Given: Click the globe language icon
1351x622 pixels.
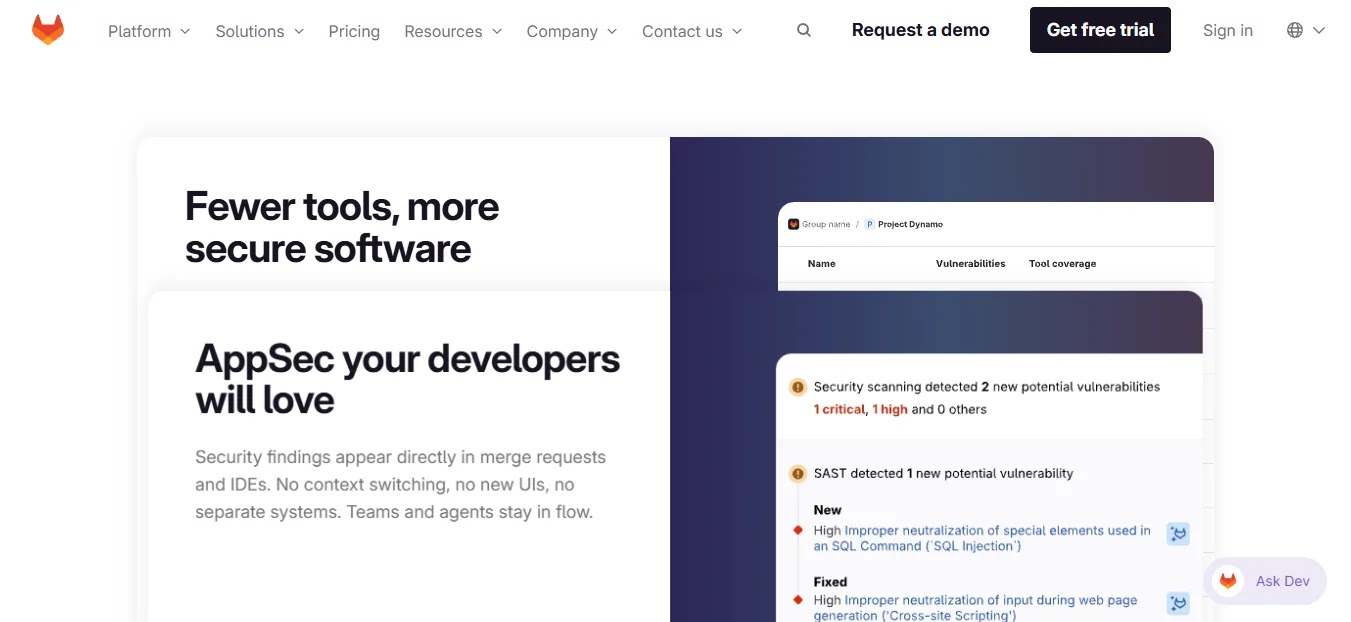Looking at the screenshot, I should pos(1295,30).
